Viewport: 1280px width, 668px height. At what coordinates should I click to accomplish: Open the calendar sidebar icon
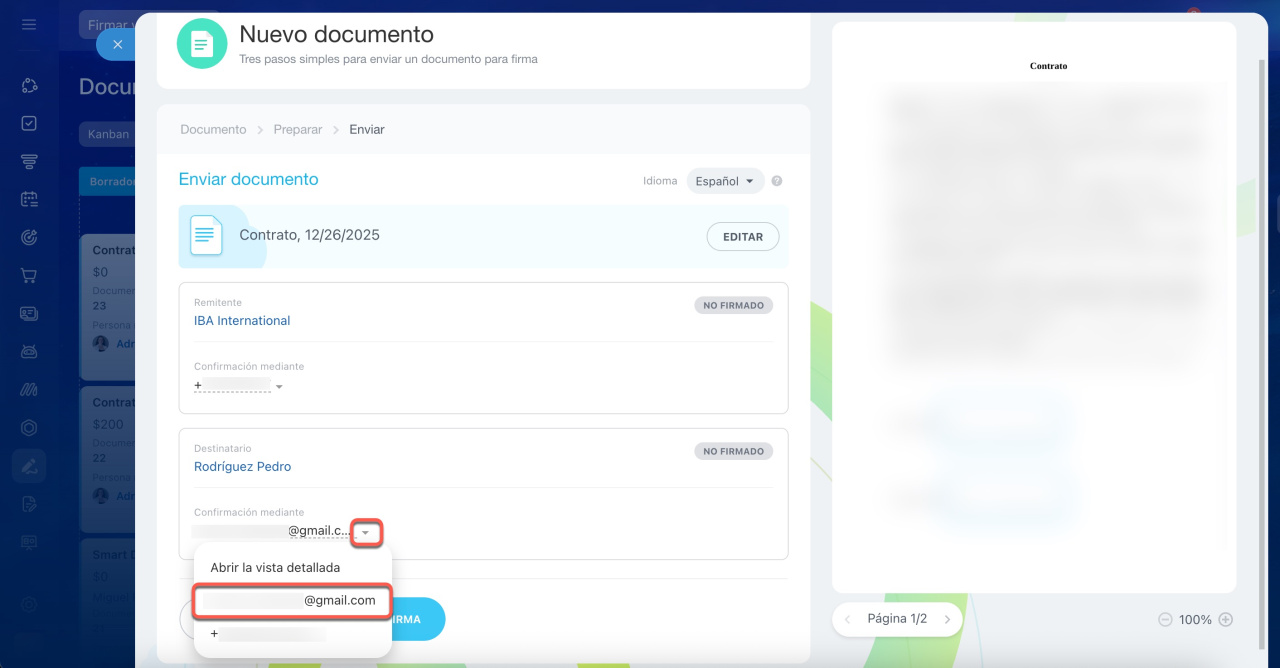coord(29,199)
